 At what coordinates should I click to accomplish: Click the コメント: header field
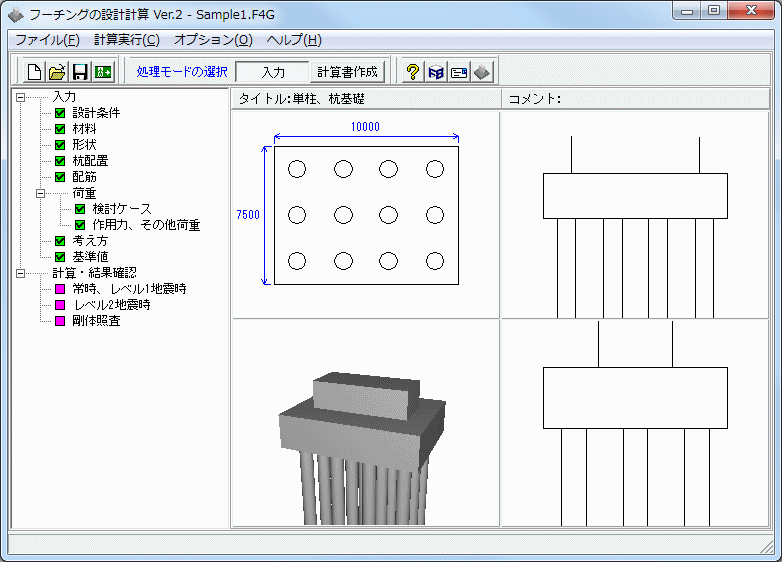click(x=635, y=99)
